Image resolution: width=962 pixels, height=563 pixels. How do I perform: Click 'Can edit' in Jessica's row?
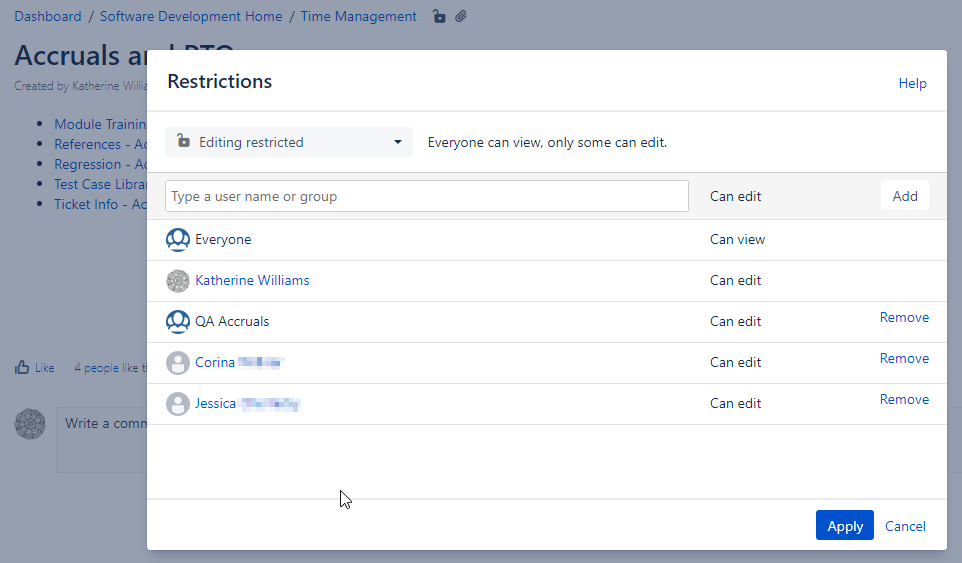tap(735, 404)
